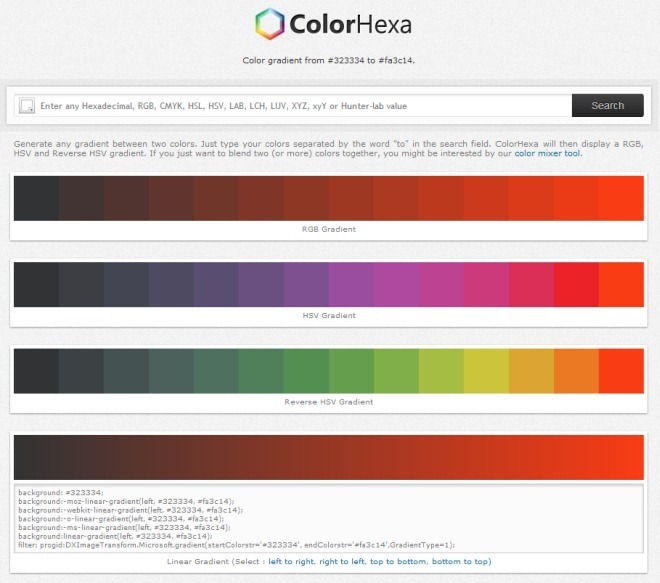This screenshot has width=660, height=583.
Task: Click the unprefixed 'background:linear-gradient' code line
Action: point(115,536)
